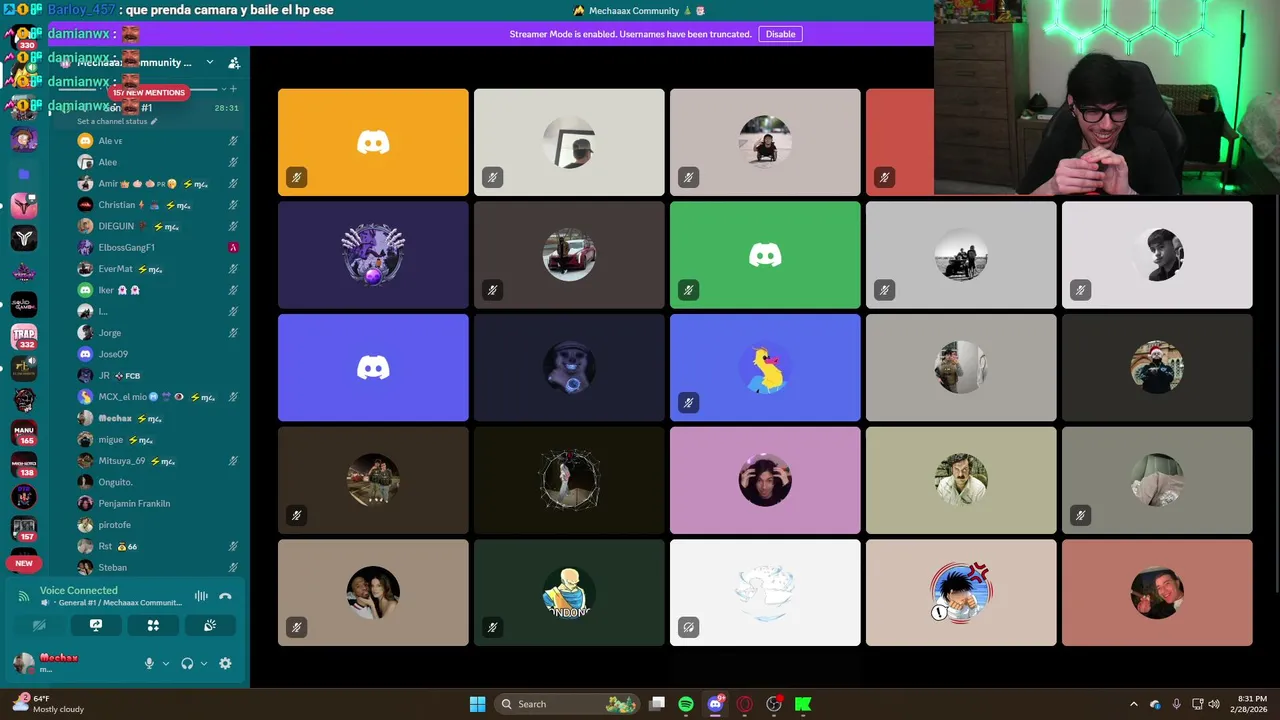Select user Ale in voice list
Viewport: 1280px width, 720px height.
[158, 141]
